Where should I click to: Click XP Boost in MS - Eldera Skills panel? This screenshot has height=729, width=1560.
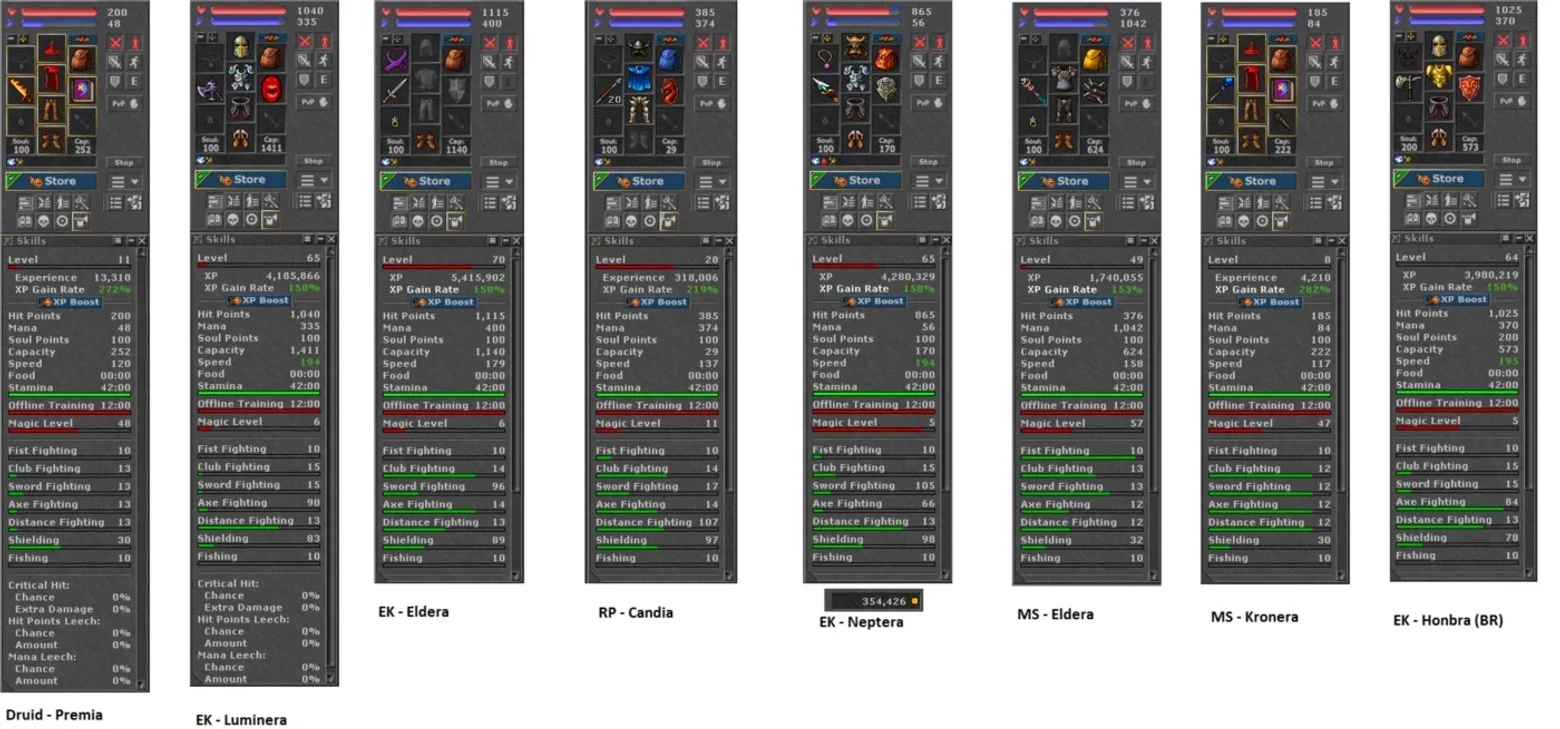tap(1081, 302)
